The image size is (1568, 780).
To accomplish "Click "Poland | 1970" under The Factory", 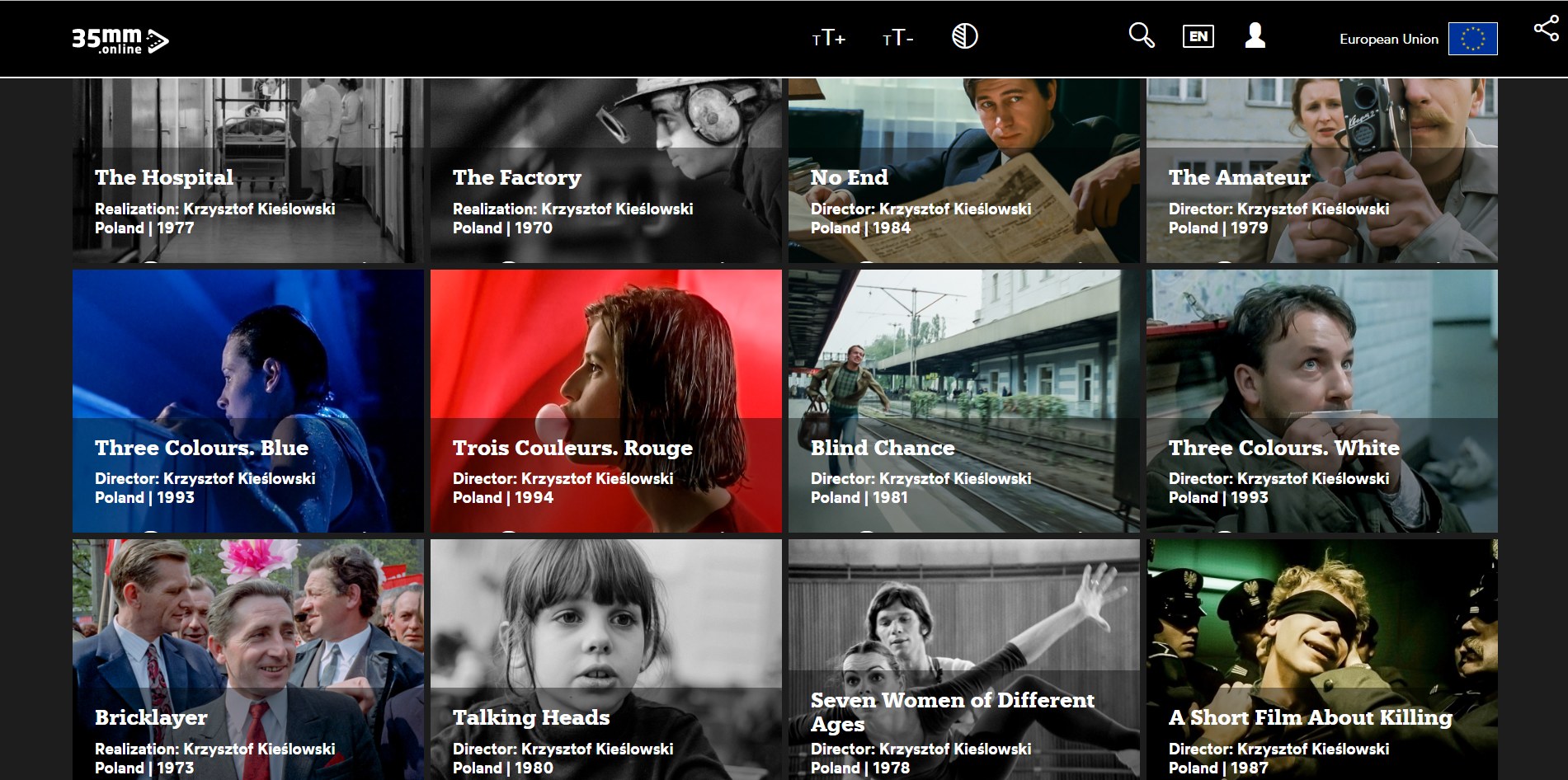I will [x=502, y=228].
